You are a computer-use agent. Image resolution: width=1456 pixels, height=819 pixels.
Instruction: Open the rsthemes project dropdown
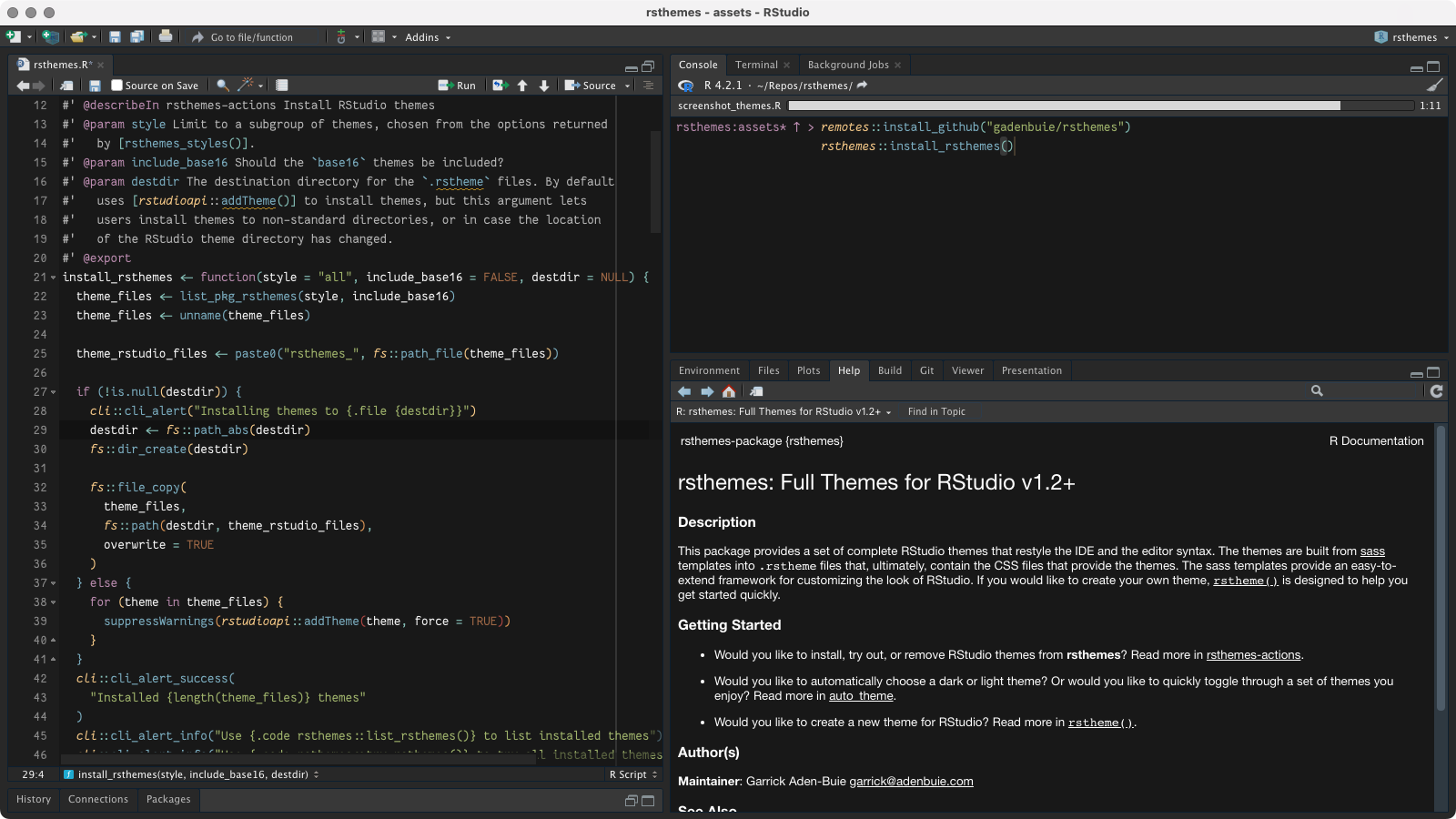(1411, 37)
